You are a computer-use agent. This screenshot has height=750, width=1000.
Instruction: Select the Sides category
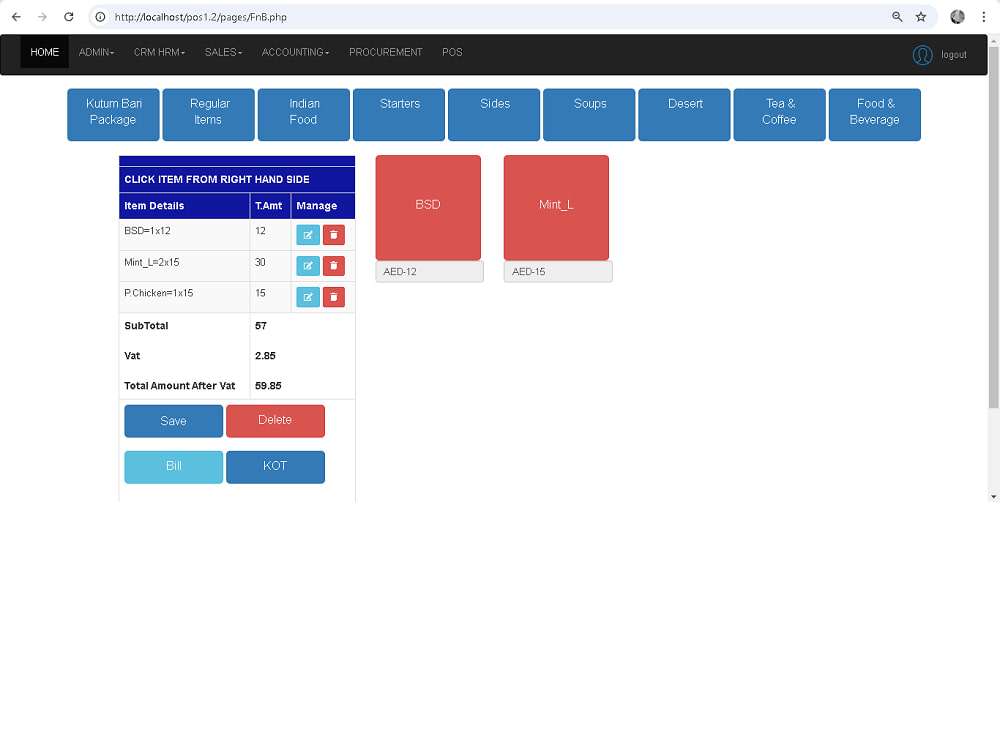click(x=494, y=114)
